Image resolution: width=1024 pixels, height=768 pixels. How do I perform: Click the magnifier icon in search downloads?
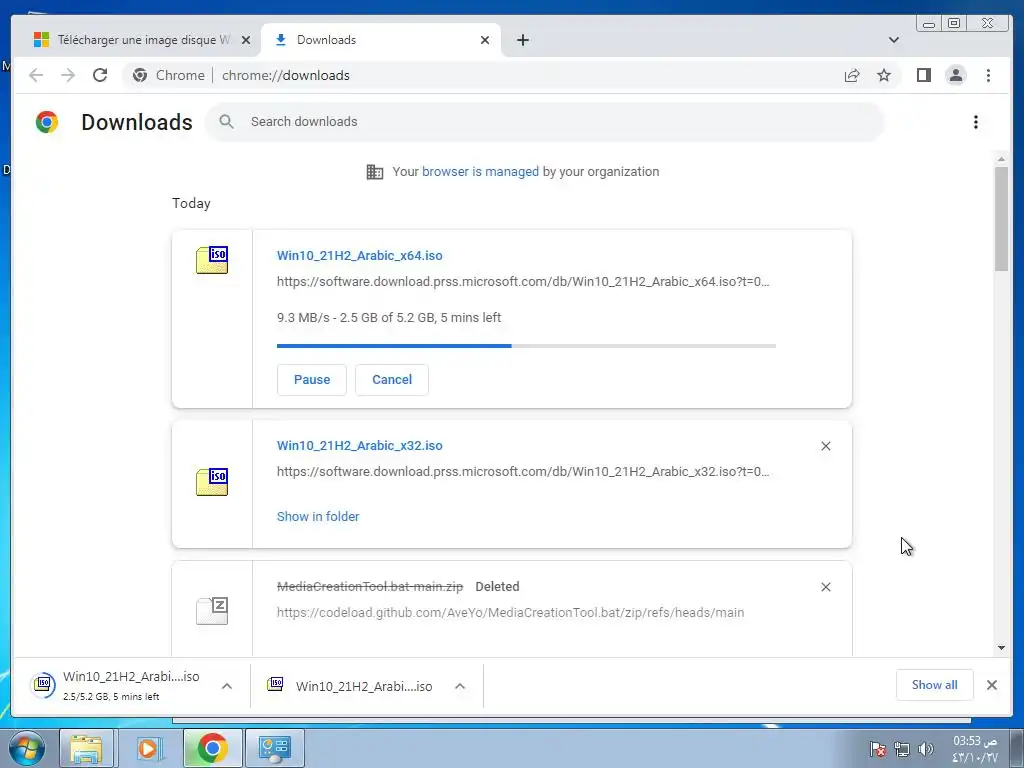pyautogui.click(x=227, y=121)
